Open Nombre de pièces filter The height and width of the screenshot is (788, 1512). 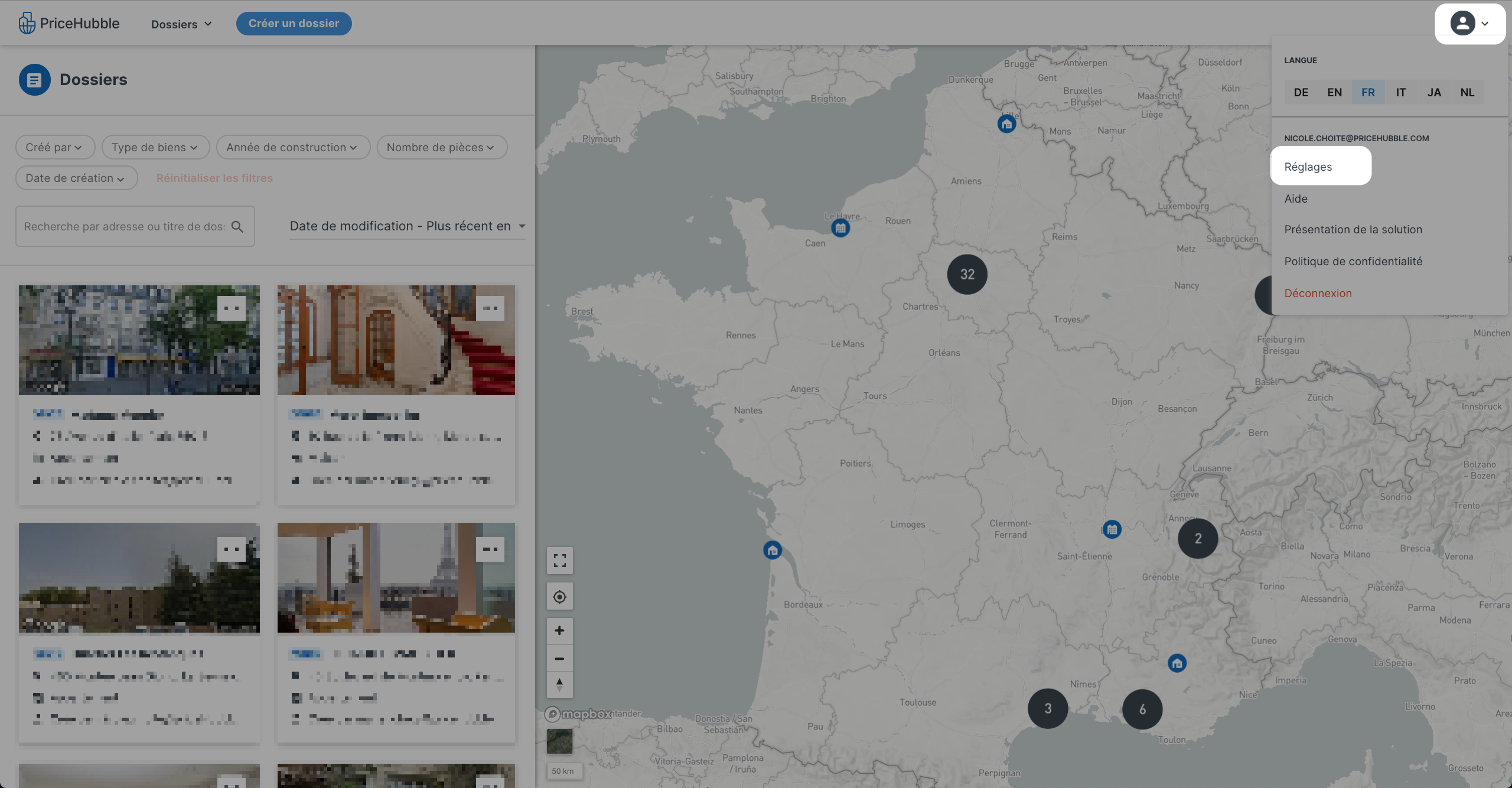point(442,147)
